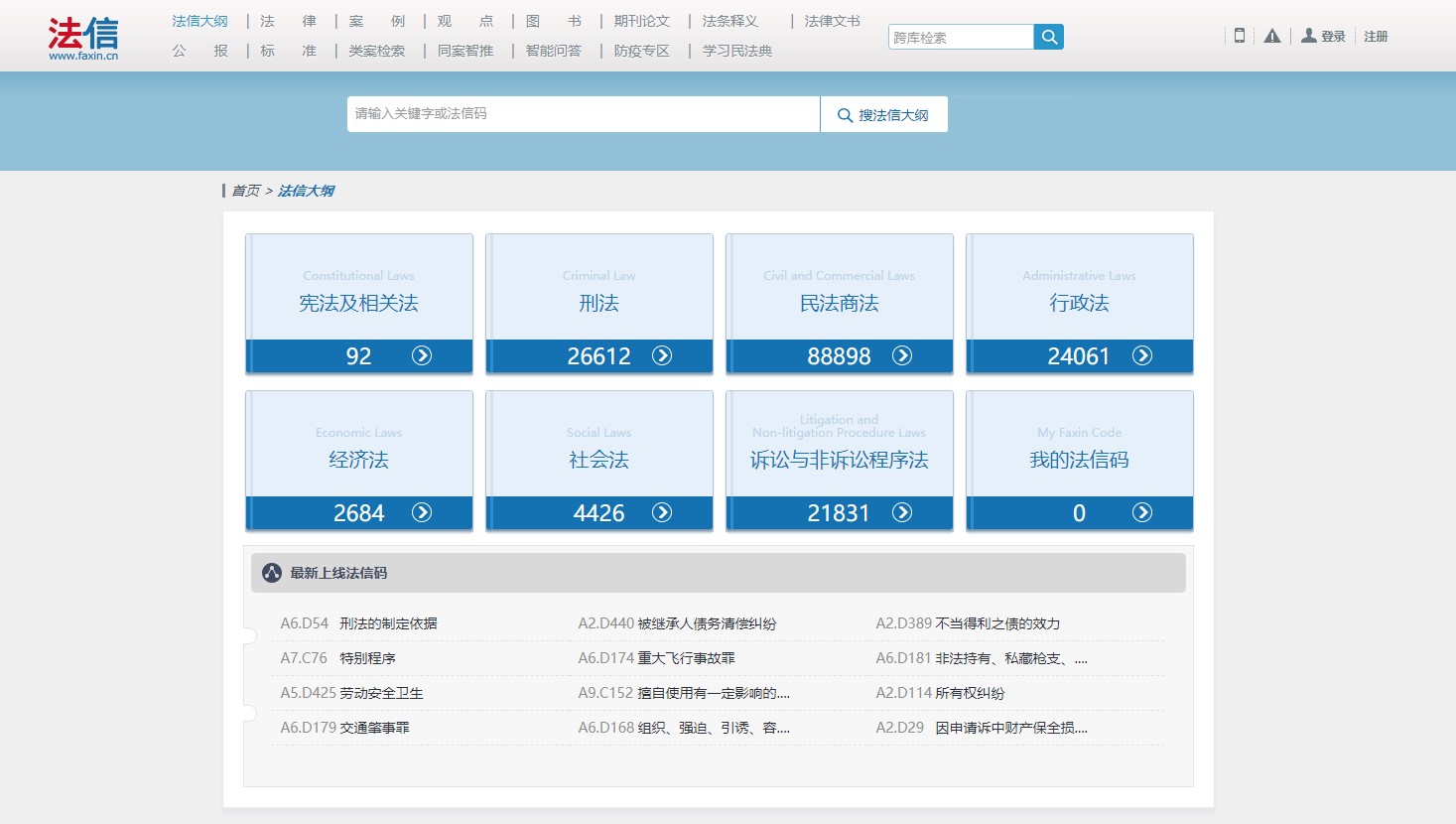Image resolution: width=1456 pixels, height=824 pixels.
Task: Open A5.D425 劳动安全卫生 entry
Action: pos(351,693)
